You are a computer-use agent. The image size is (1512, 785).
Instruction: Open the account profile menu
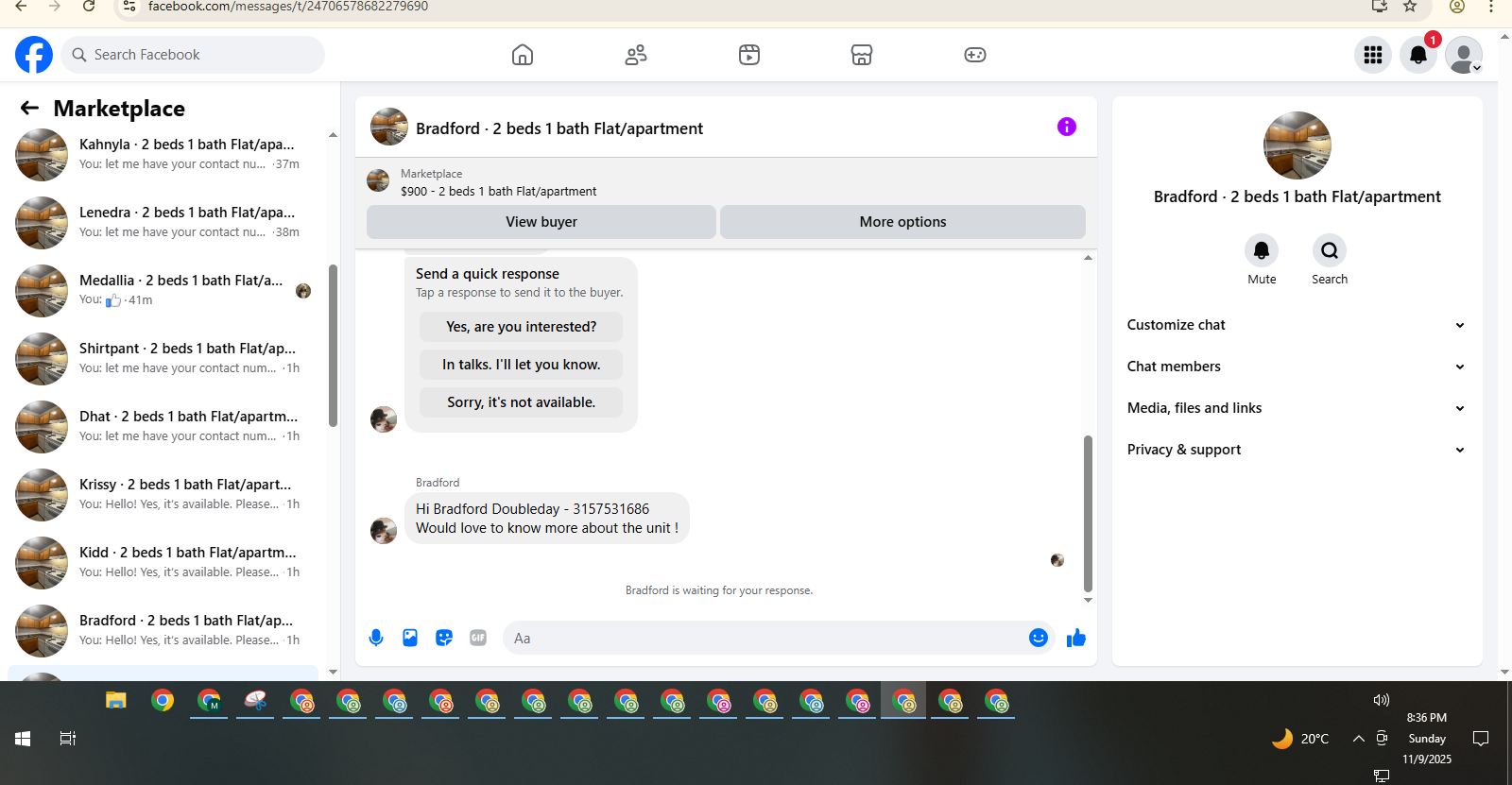pyautogui.click(x=1464, y=55)
